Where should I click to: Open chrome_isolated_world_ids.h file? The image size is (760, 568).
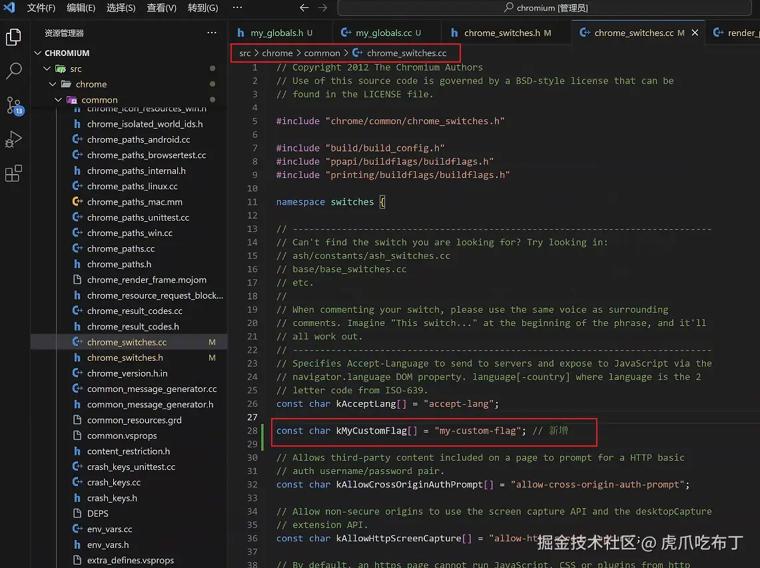pos(145,124)
